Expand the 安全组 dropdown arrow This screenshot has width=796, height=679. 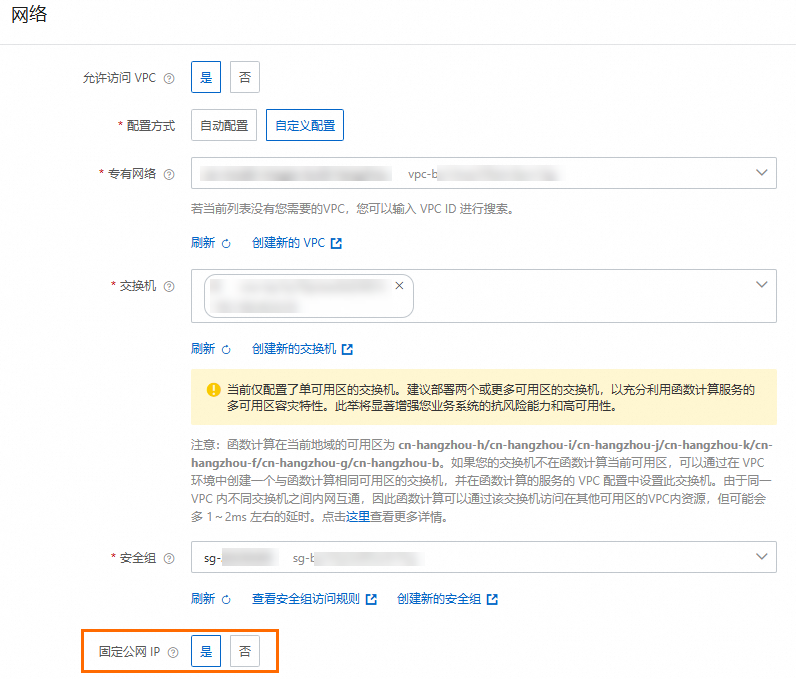coord(761,557)
